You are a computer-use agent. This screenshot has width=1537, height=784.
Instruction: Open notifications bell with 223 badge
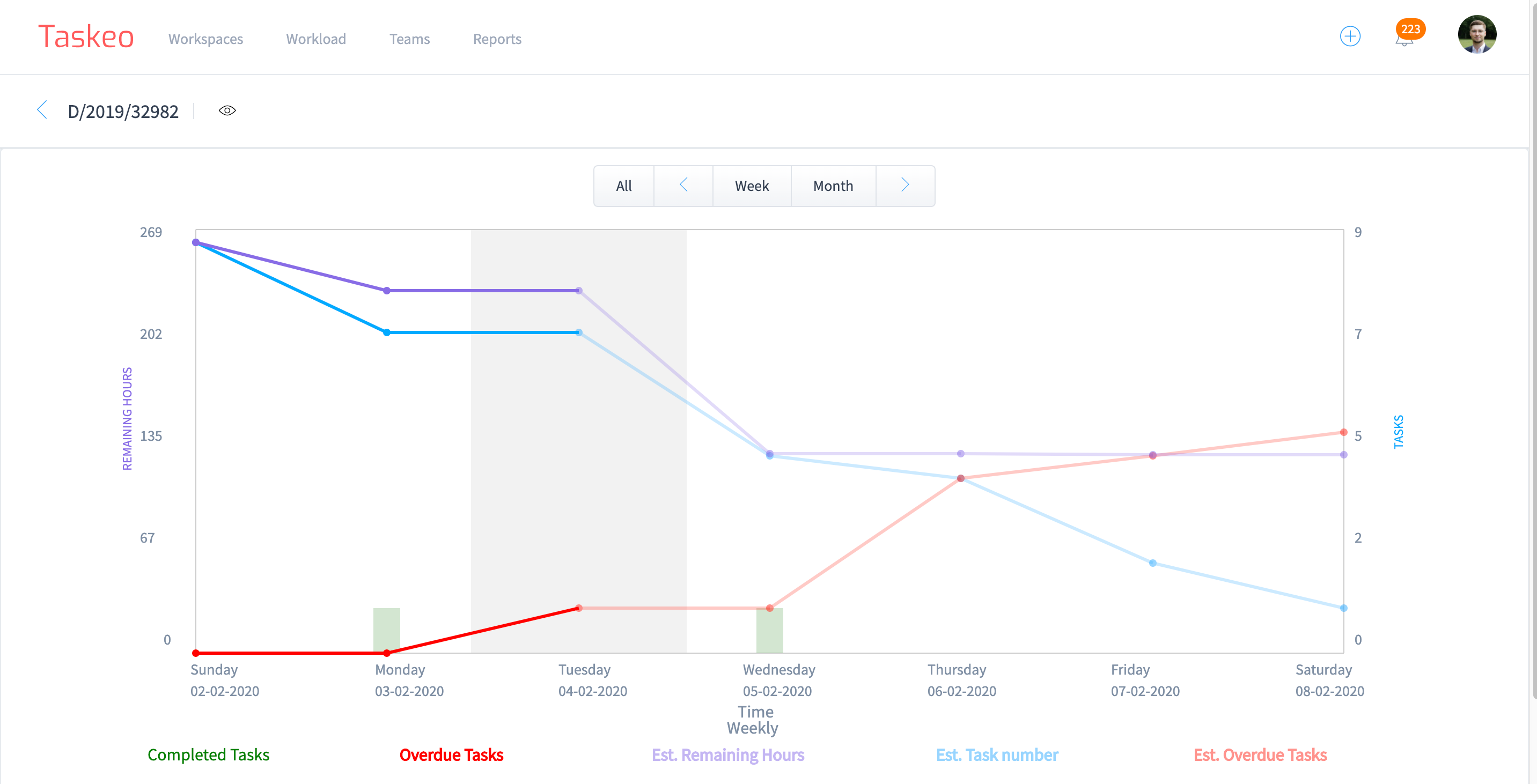(x=1404, y=38)
